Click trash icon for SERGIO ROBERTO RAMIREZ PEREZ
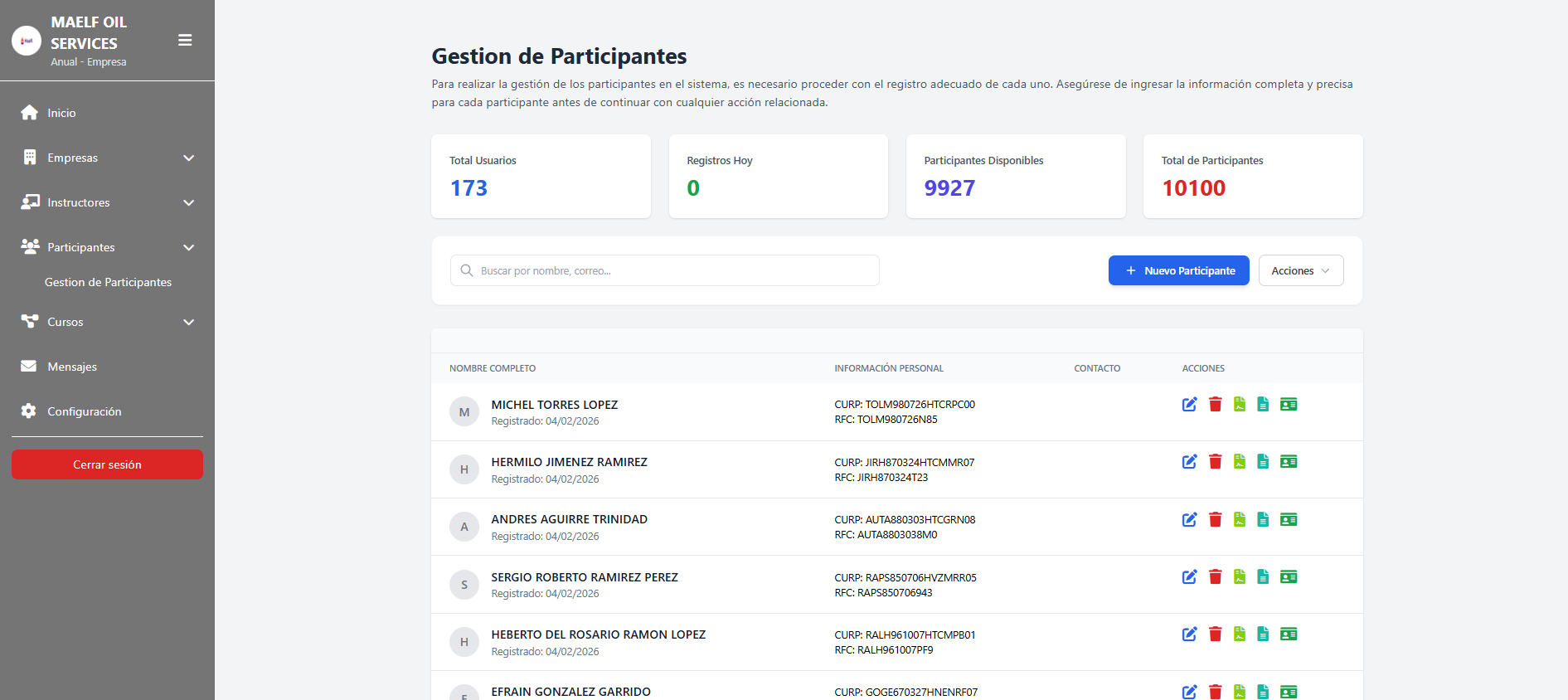This screenshot has width=1568, height=700. point(1215,577)
